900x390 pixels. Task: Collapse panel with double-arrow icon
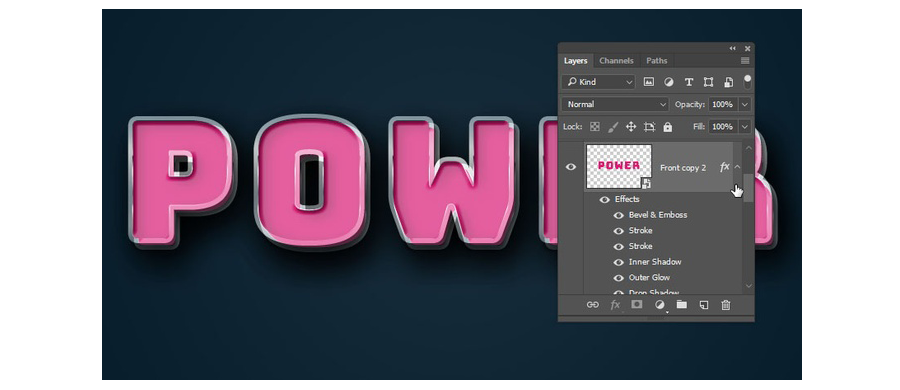[x=732, y=49]
